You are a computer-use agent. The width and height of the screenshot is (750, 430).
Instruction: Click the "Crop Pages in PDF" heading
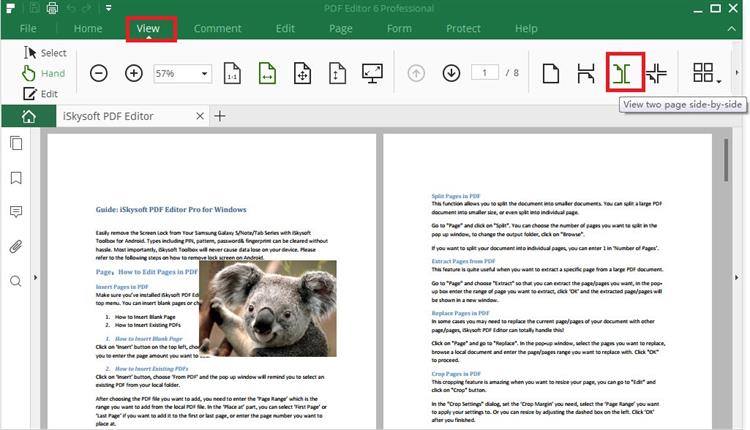coord(456,374)
